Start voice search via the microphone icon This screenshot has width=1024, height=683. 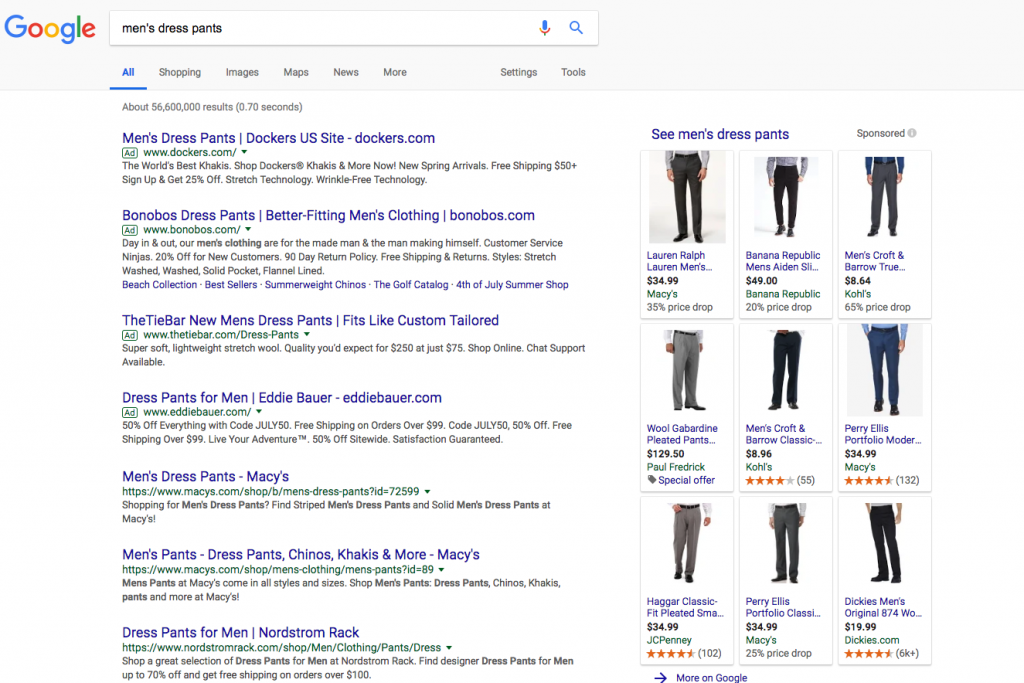[x=544, y=27]
